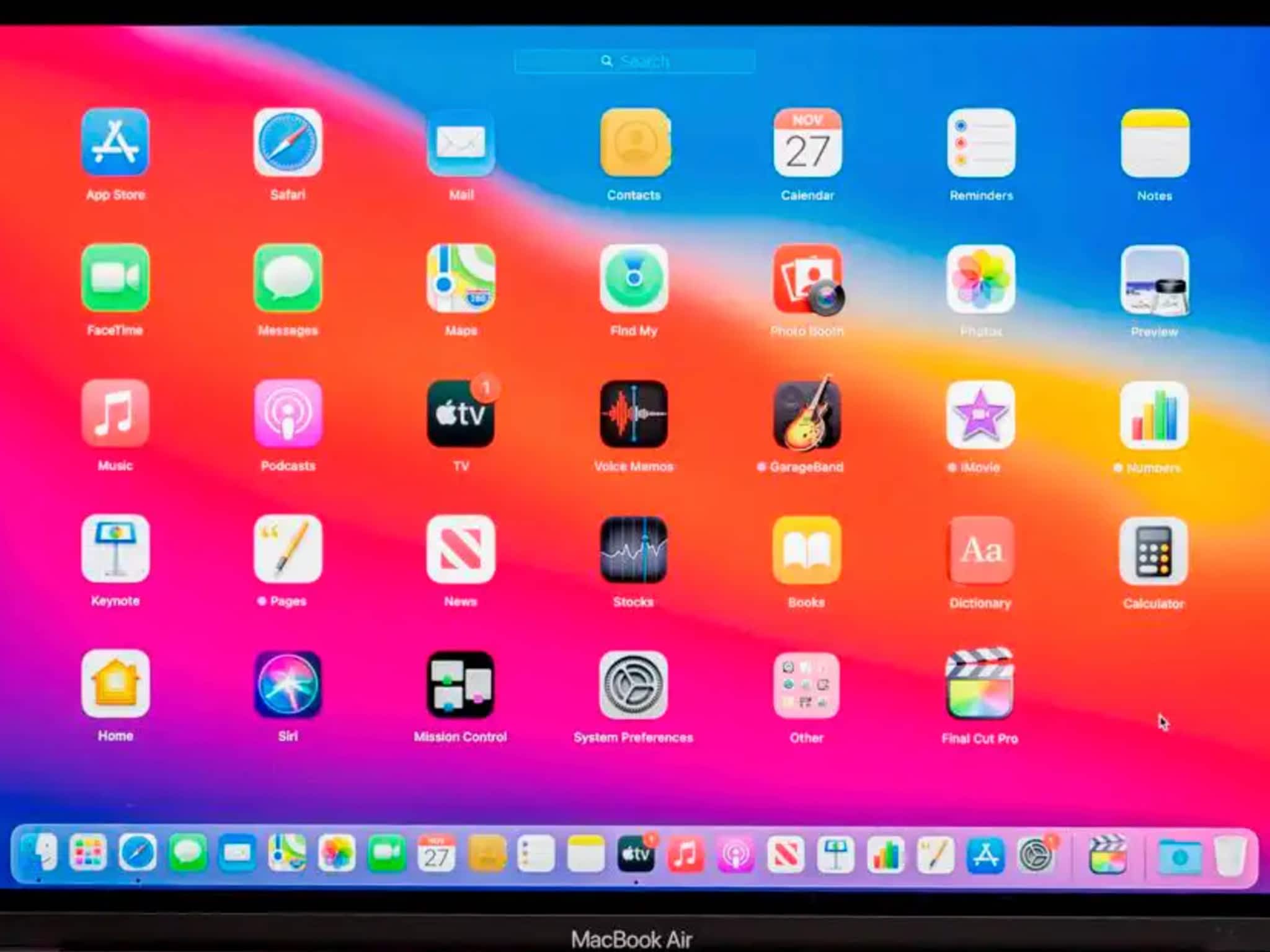The width and height of the screenshot is (1270, 952).
Task: Open the Trash in the Dock
Action: click(1230, 857)
